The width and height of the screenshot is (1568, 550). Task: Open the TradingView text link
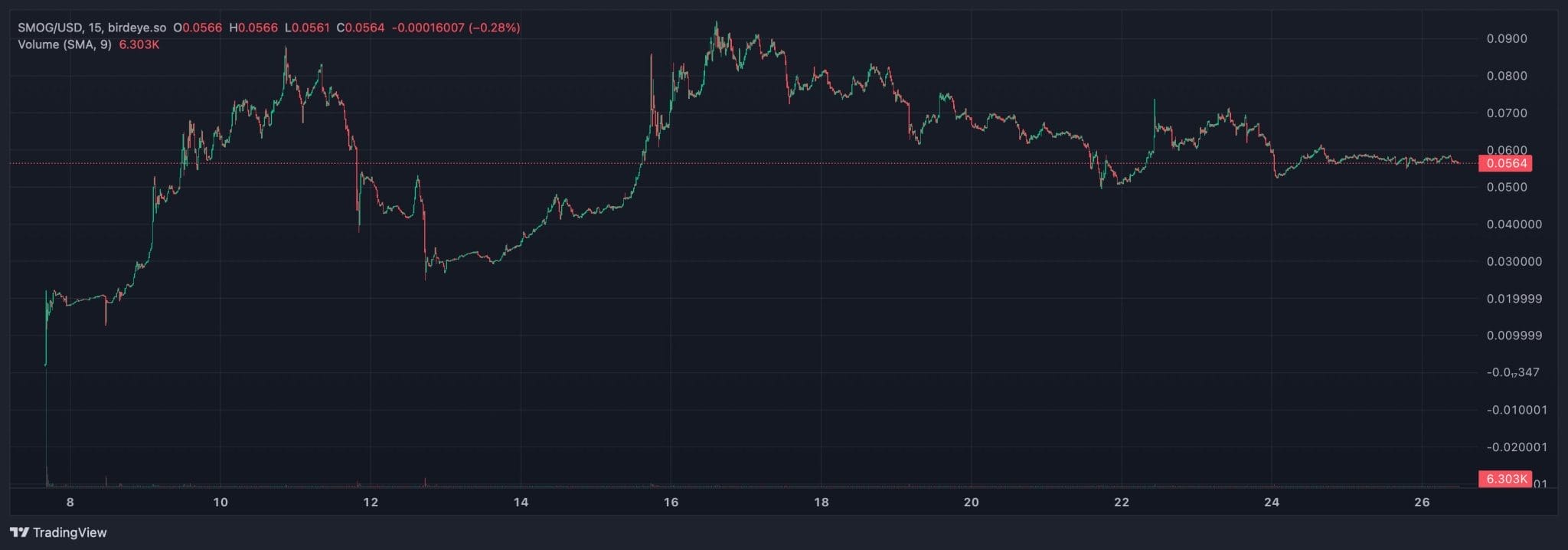[70, 532]
